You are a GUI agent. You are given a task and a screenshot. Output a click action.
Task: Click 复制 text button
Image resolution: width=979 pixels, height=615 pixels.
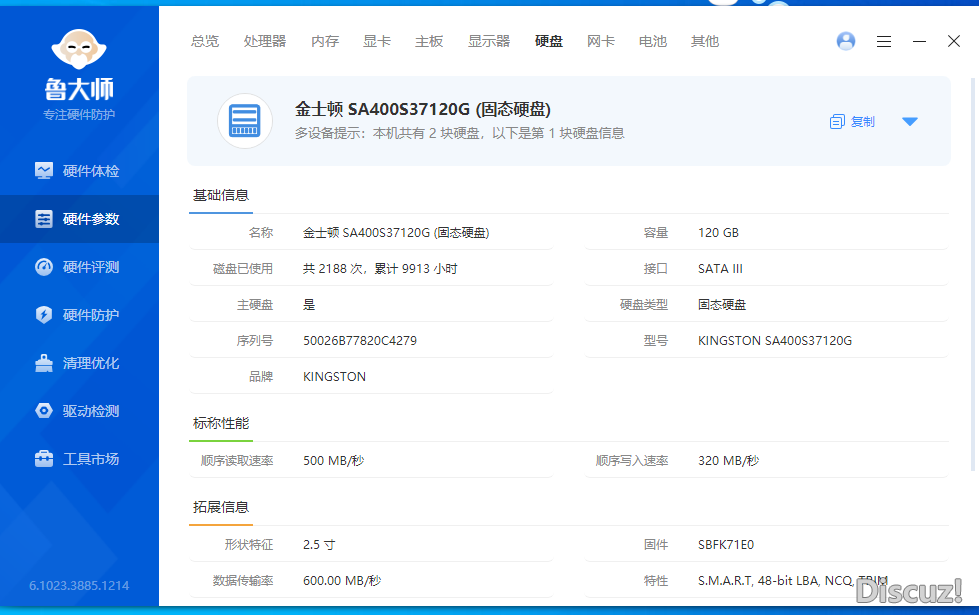[x=863, y=122]
